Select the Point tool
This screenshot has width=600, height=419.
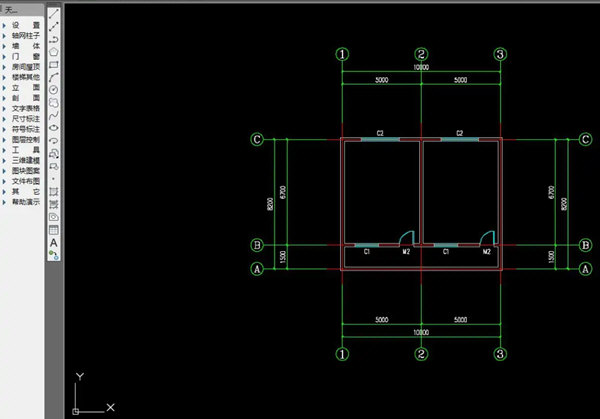54,179
